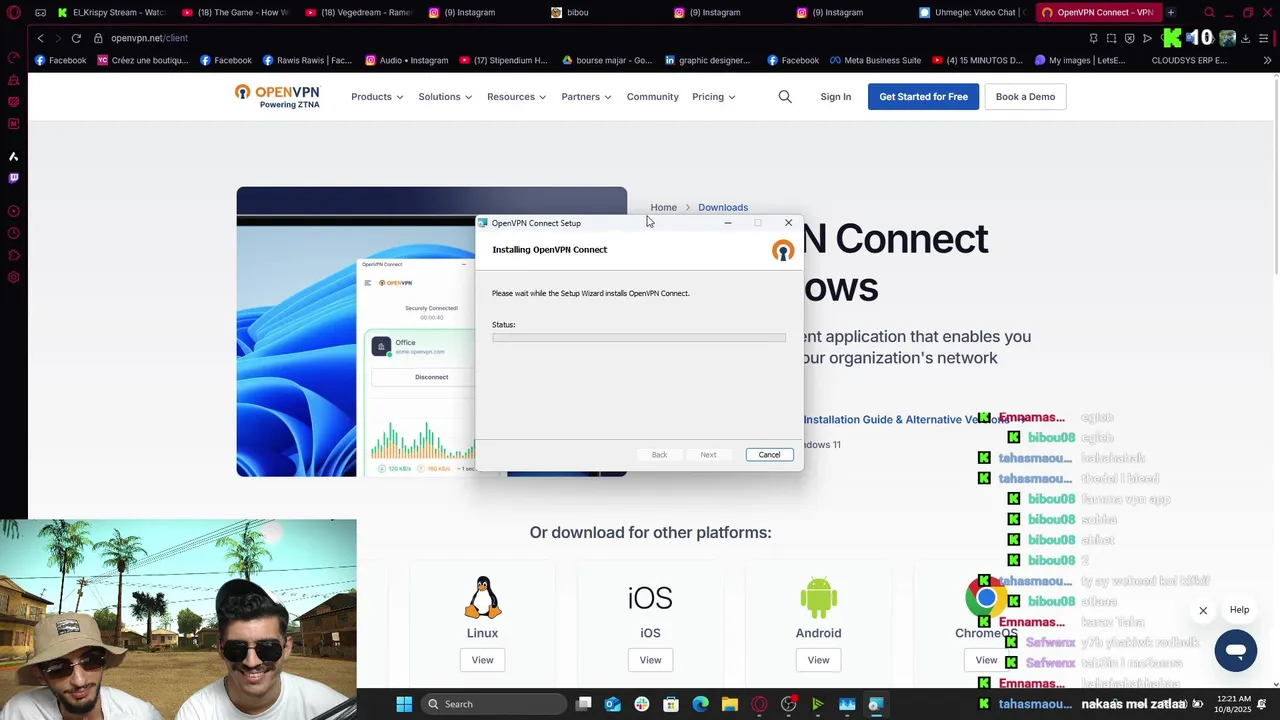Open Opera GX icon in taskbar
Screen dimensions: 1280x720
coord(759,704)
